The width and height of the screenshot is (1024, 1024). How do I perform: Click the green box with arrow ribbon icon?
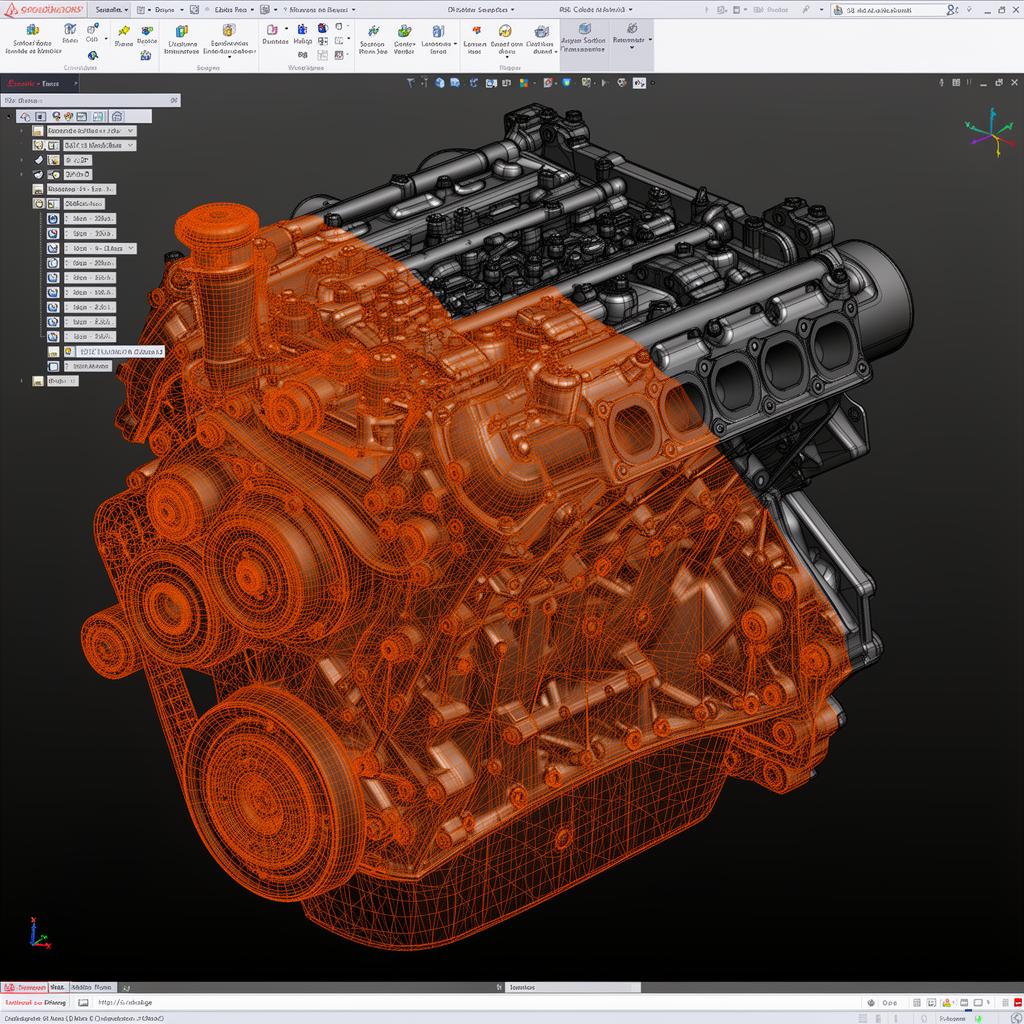pyautogui.click(x=404, y=31)
